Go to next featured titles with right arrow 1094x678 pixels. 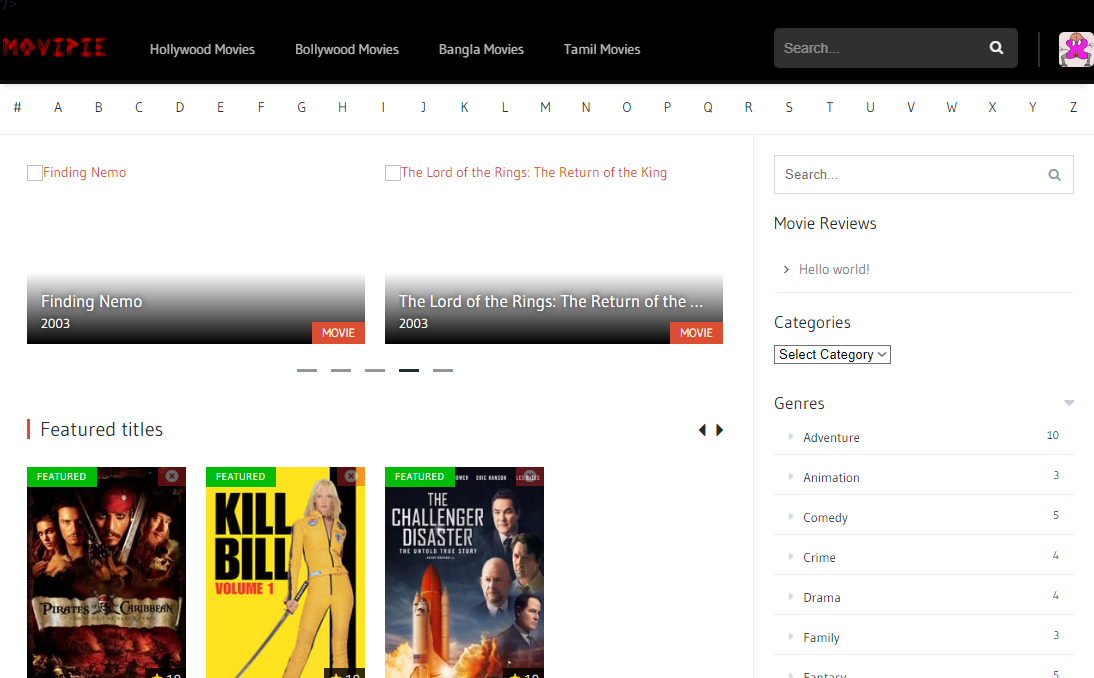pos(719,430)
